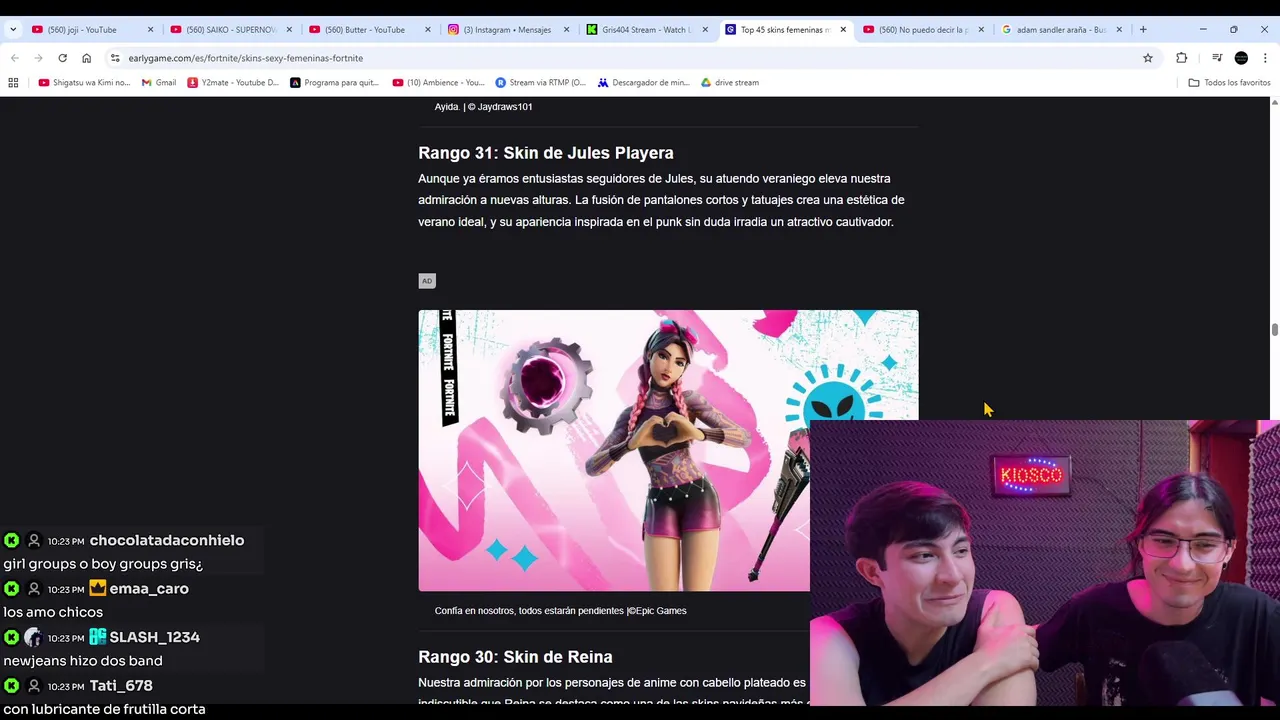1280x720 pixels.
Task: Open a new browser tab
Action: pos(1143,29)
